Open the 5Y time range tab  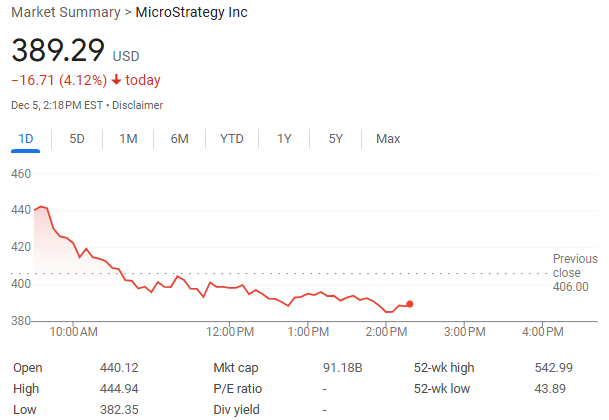click(x=336, y=139)
